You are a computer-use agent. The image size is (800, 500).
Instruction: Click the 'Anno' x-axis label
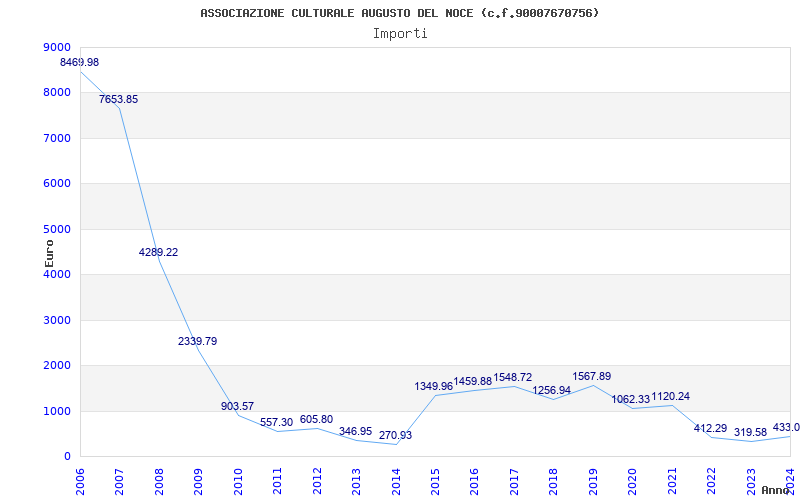777,490
